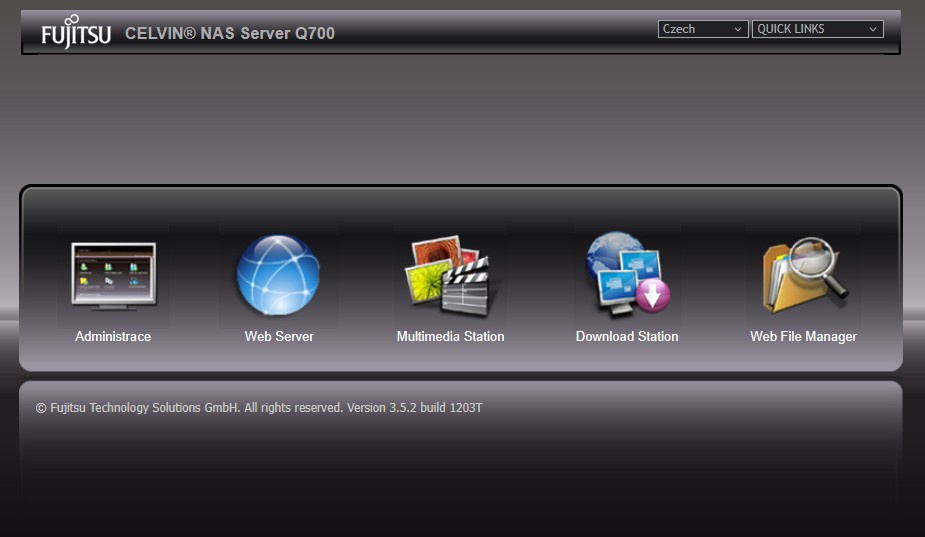This screenshot has width=925, height=537.
Task: Click the CELVIN NAS Server Q700 title
Action: (230, 33)
